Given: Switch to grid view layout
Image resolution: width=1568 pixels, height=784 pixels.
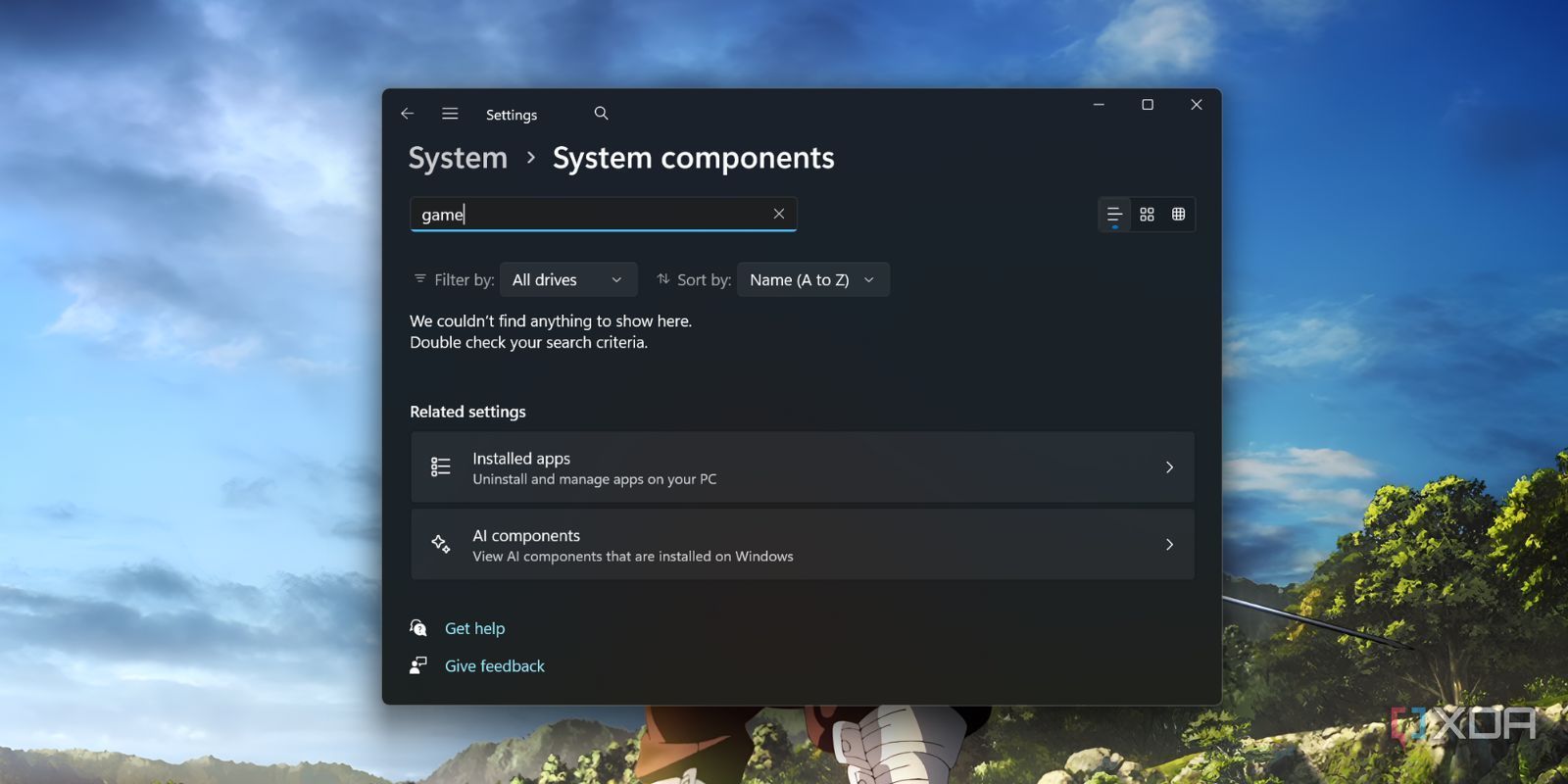Looking at the screenshot, I should [1147, 215].
